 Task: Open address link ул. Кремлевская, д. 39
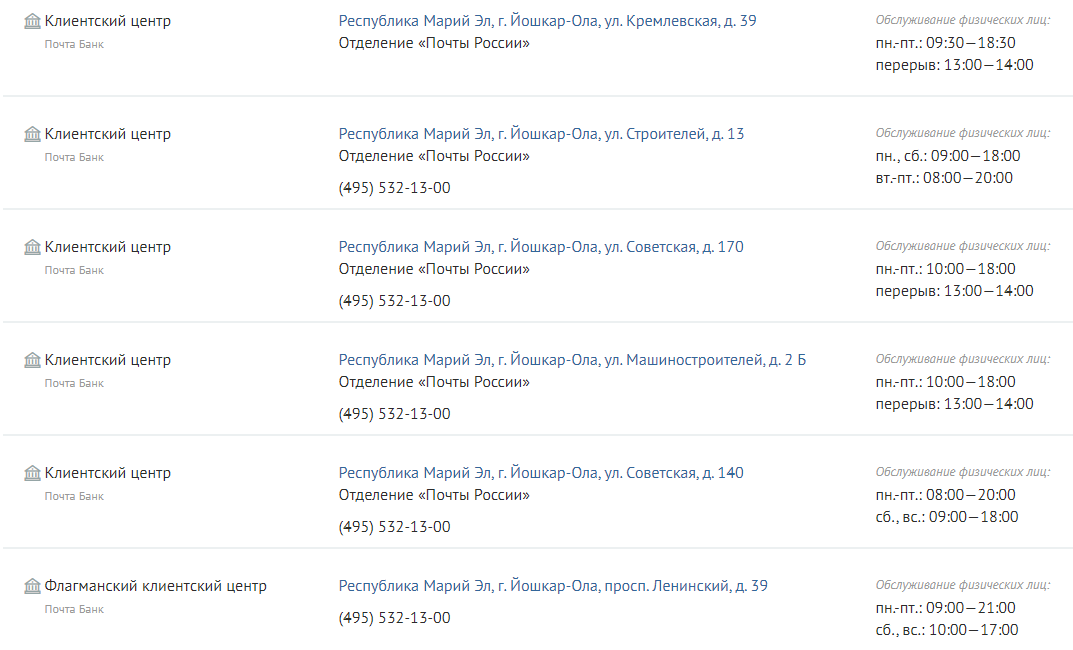547,21
